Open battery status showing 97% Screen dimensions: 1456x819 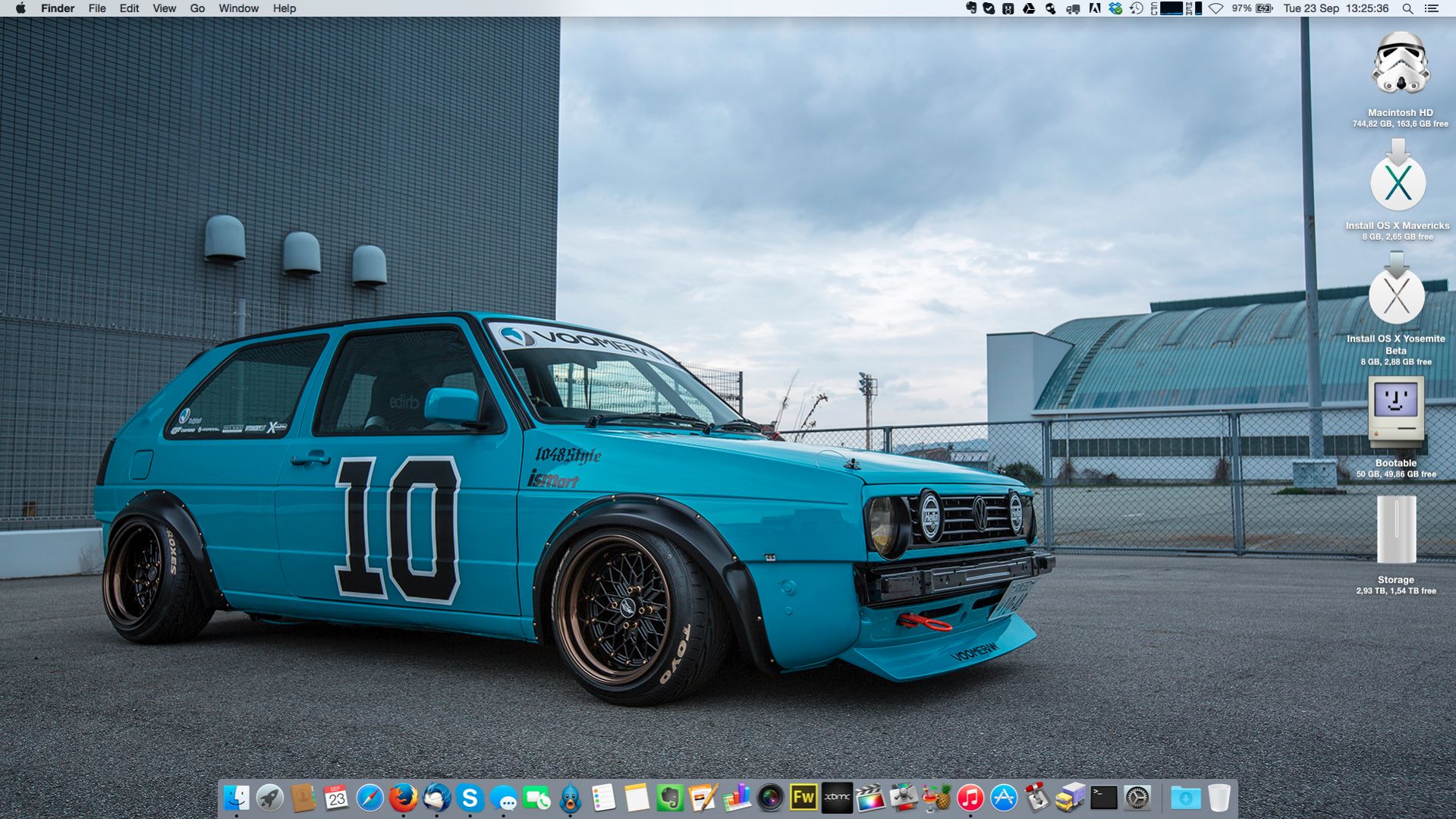tap(1252, 8)
